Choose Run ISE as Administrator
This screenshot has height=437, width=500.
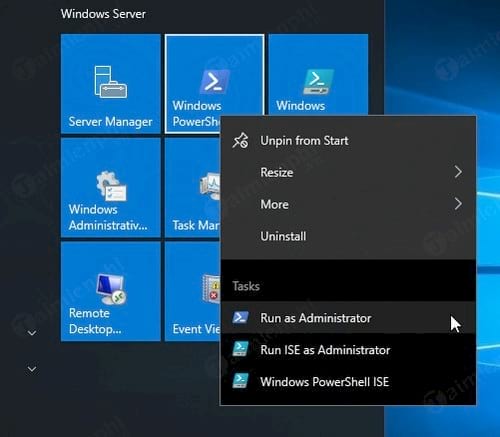point(348,350)
